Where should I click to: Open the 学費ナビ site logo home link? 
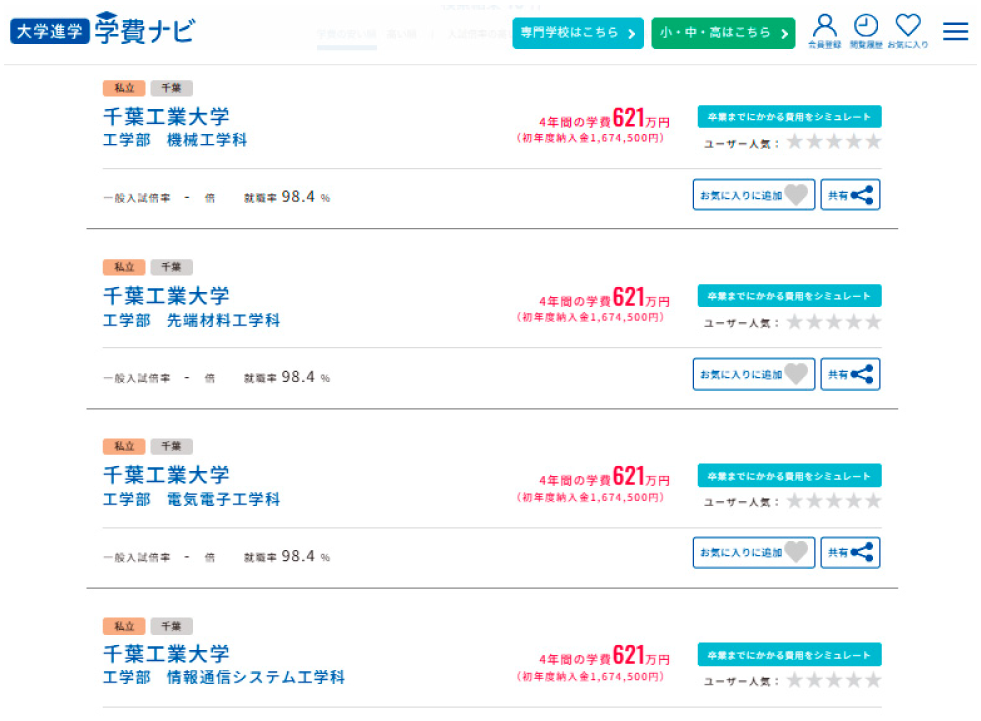[103, 29]
